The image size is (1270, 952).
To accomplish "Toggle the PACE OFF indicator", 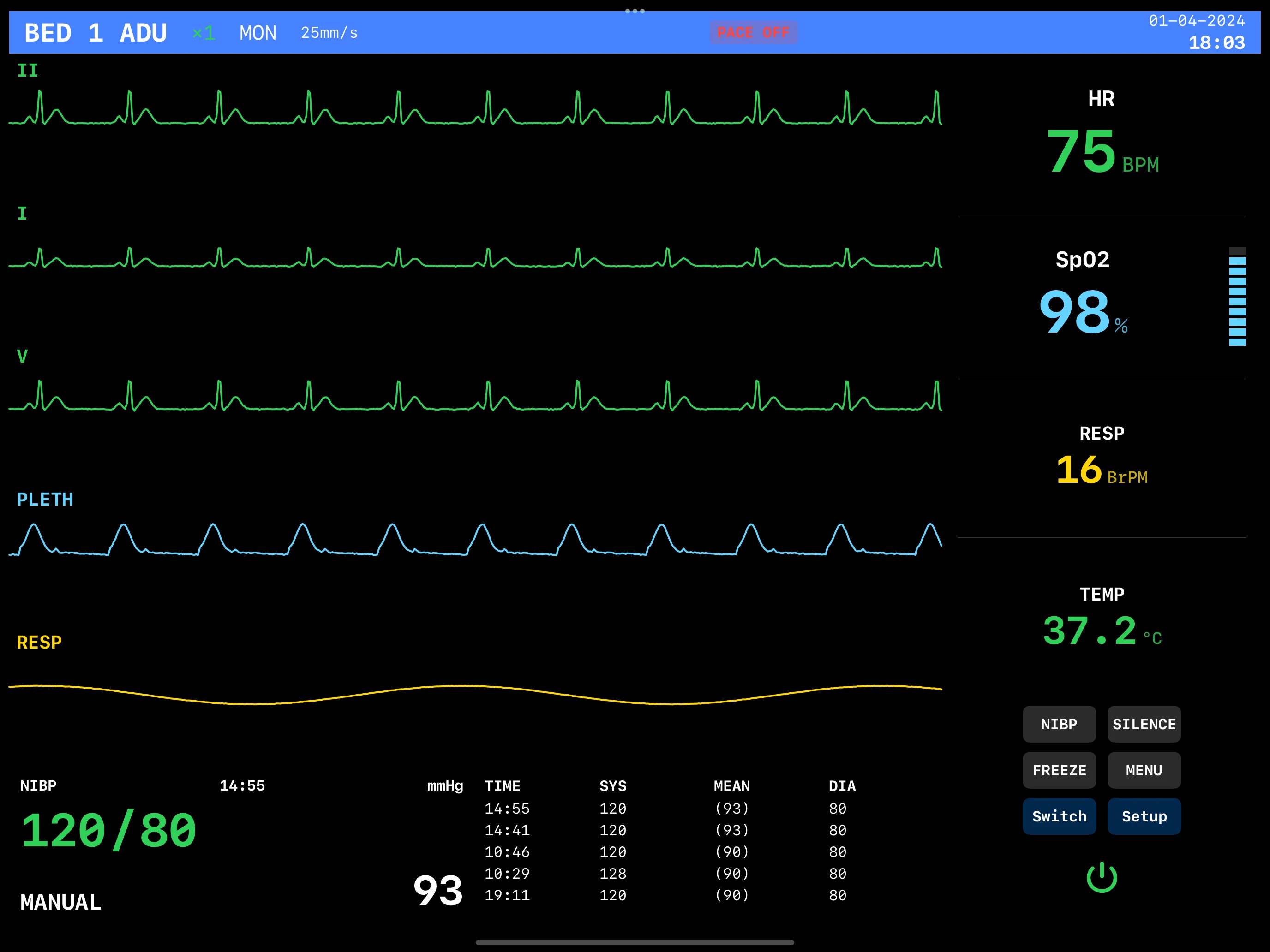I will (753, 33).
